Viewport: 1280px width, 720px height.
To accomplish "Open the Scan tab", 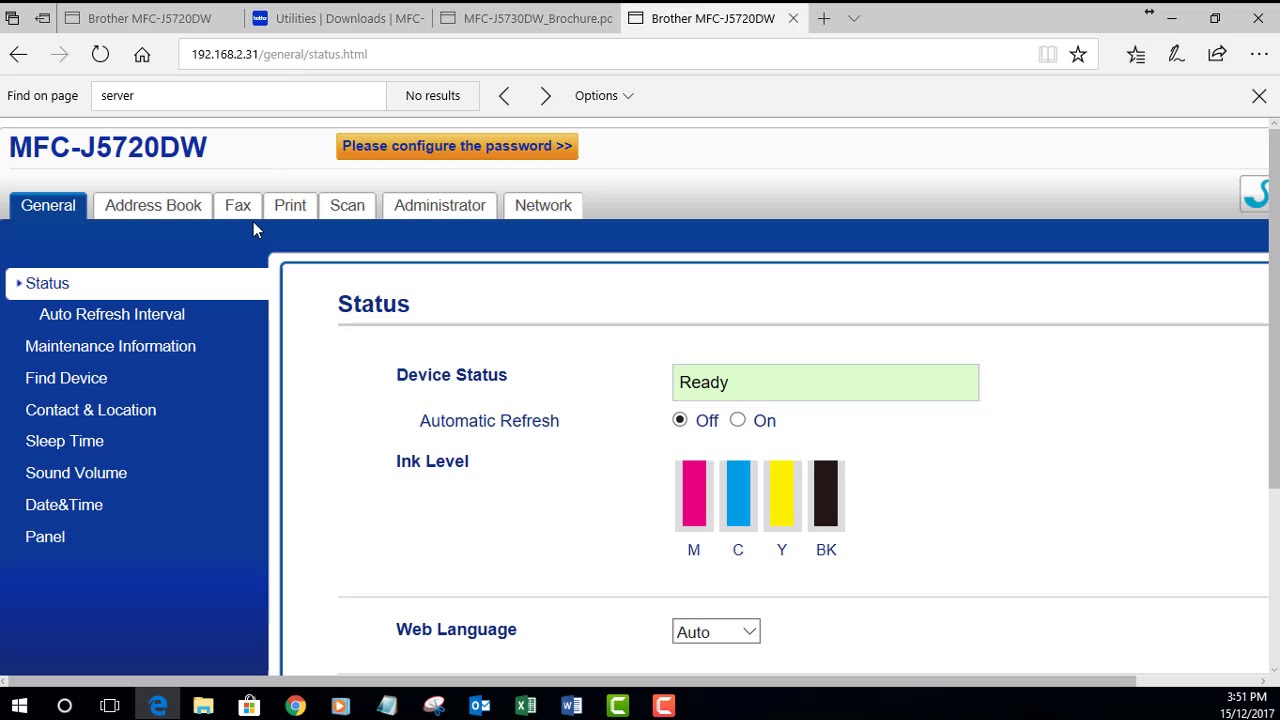I will coord(347,205).
